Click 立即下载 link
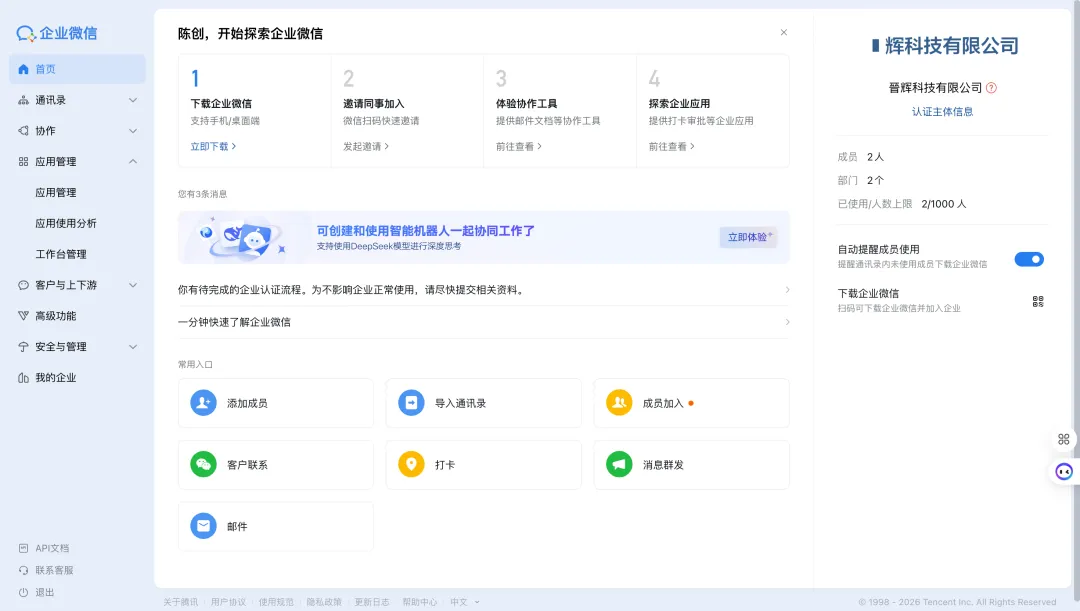 214,146
